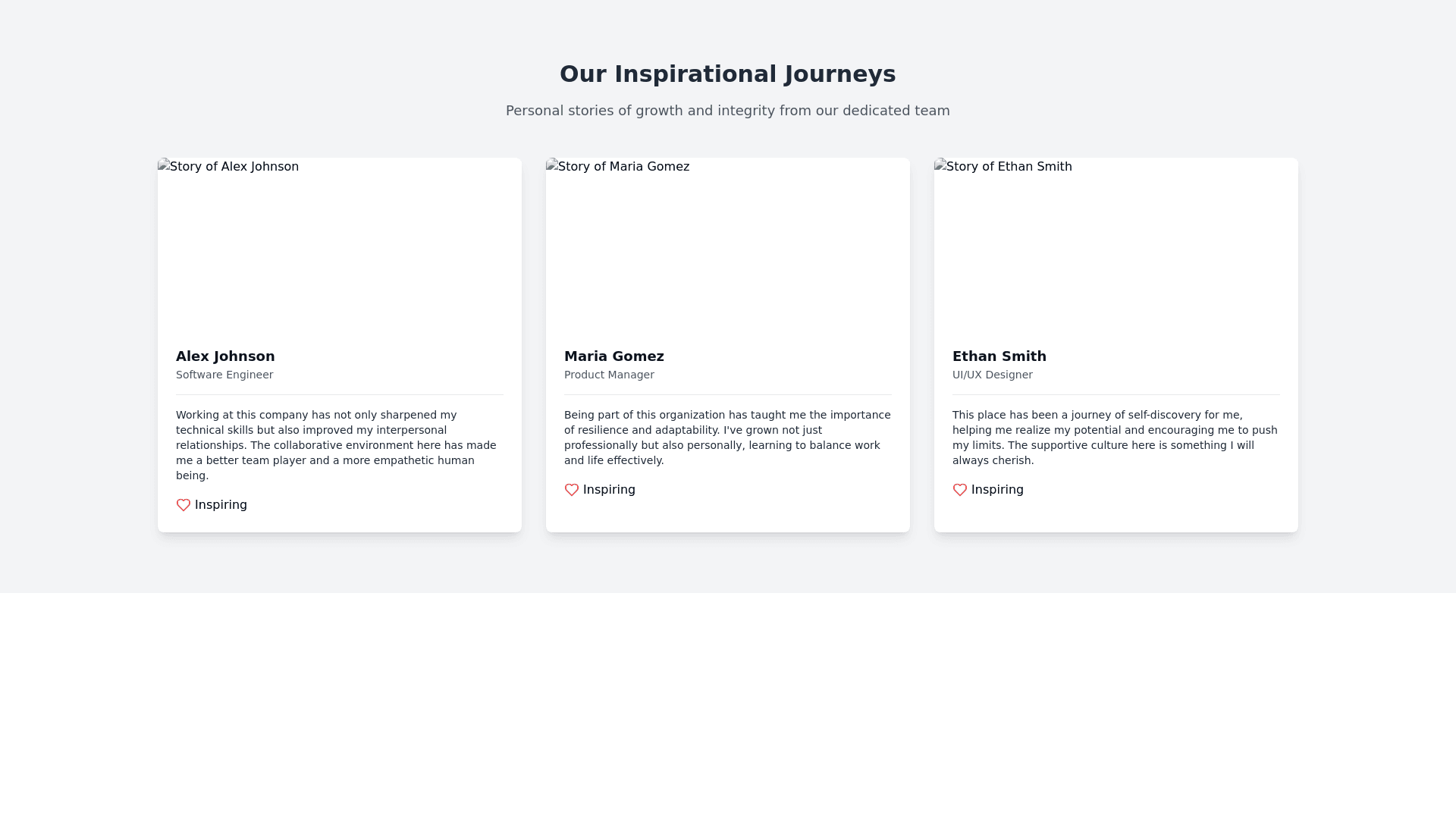Click the Product Manager role text
The width and height of the screenshot is (1456, 819).
pyautogui.click(x=609, y=375)
